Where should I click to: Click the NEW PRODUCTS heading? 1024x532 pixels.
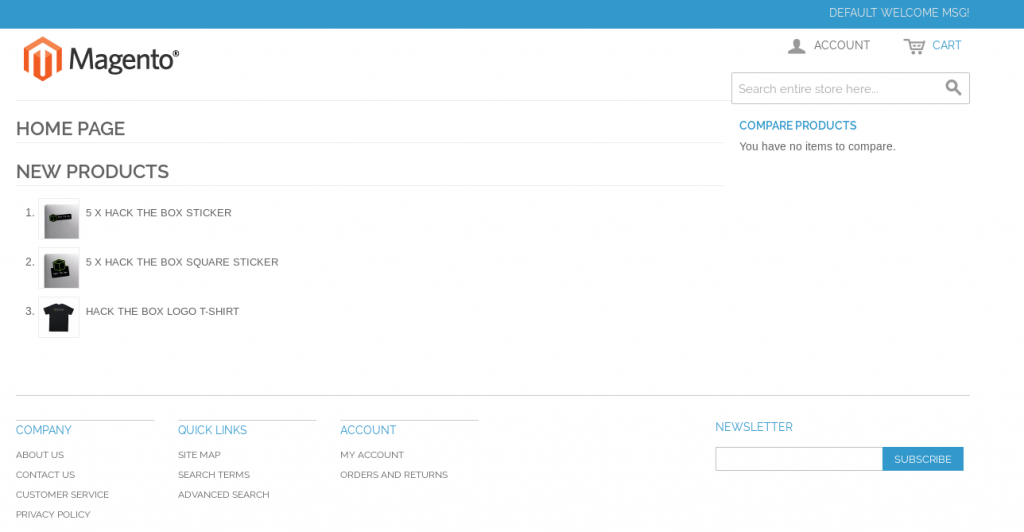[93, 172]
